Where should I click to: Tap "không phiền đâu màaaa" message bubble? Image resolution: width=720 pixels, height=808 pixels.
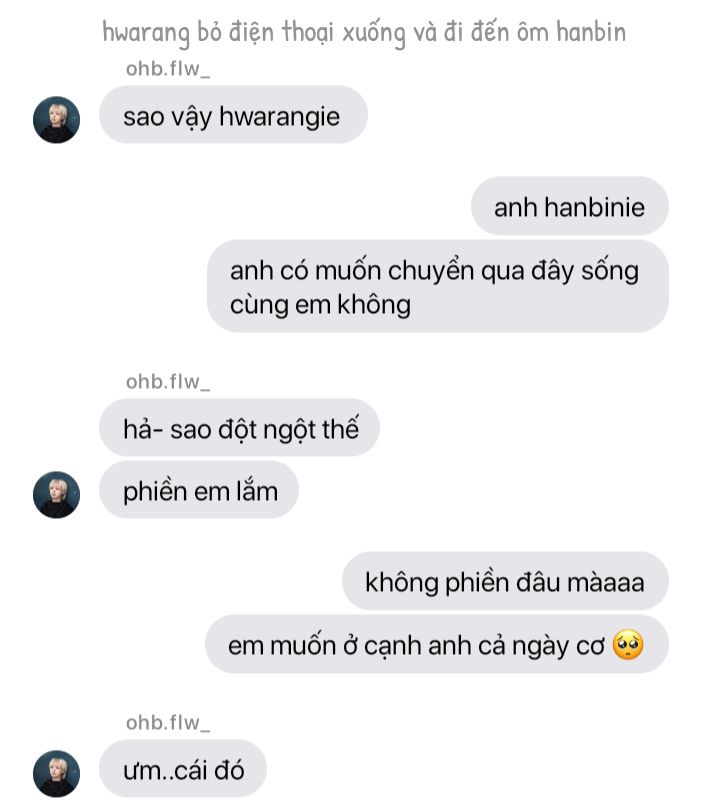tap(505, 581)
